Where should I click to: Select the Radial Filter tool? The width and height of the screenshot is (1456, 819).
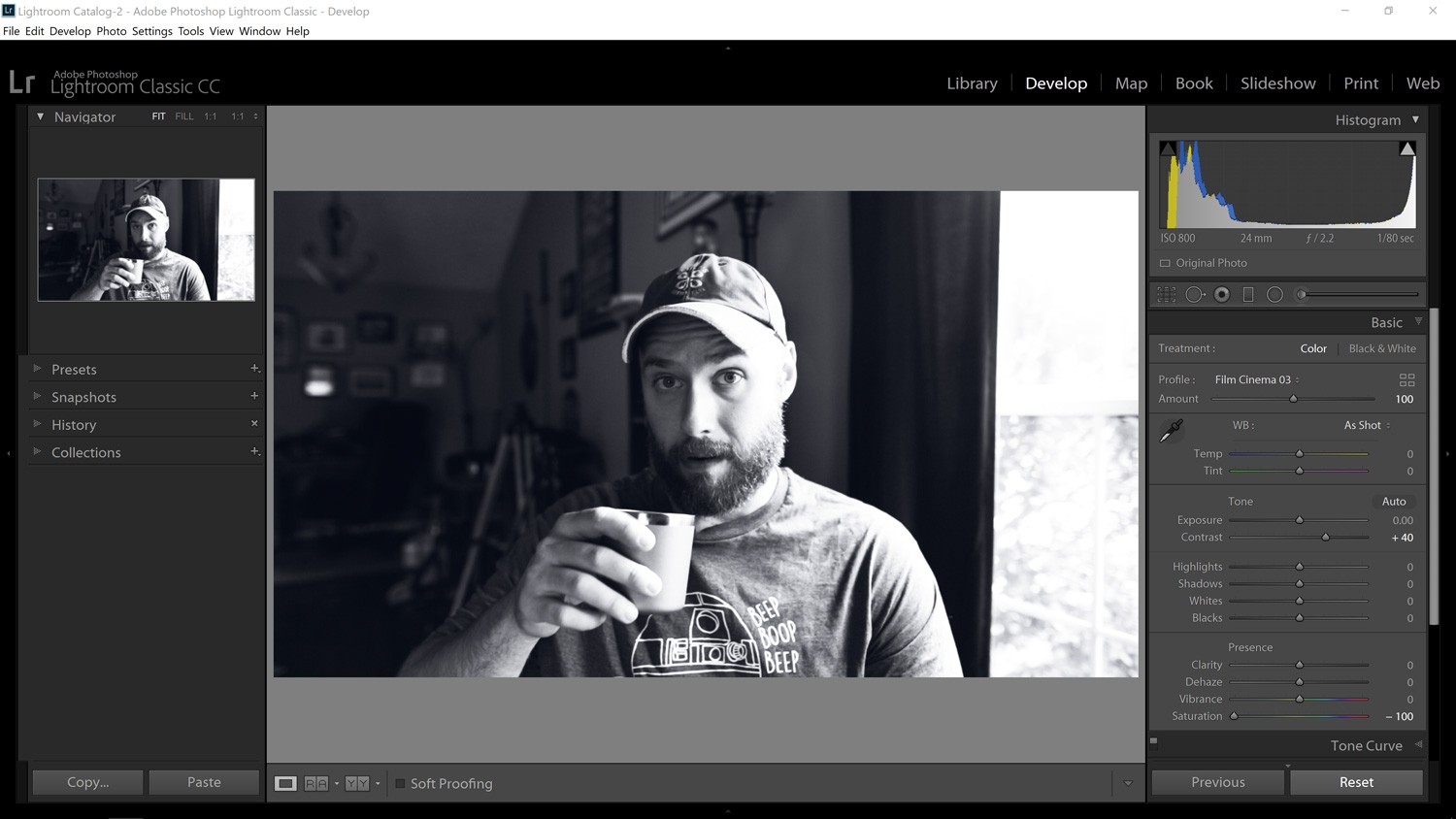pos(1274,294)
